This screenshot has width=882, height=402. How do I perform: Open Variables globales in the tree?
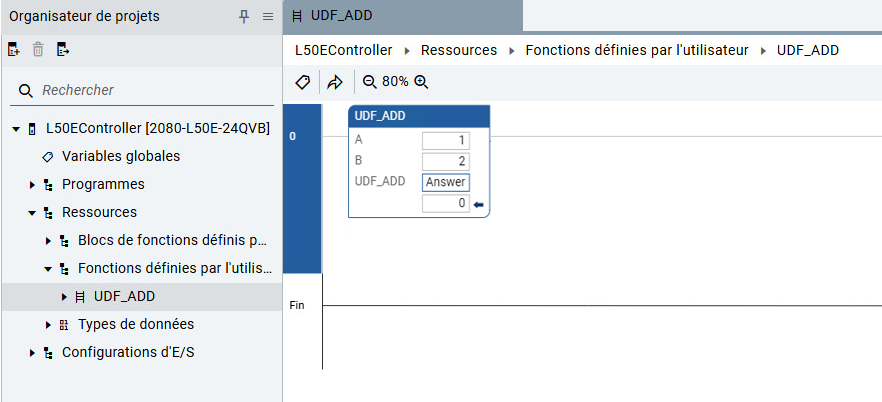pyautogui.click(x=121, y=156)
